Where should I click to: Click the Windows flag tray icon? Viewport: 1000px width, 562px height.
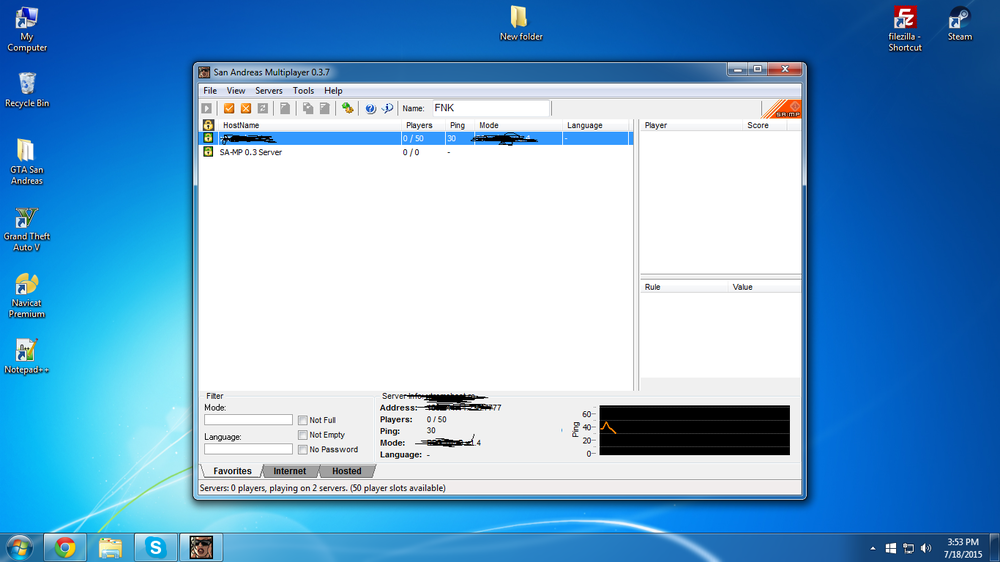pyautogui.click(x=890, y=548)
